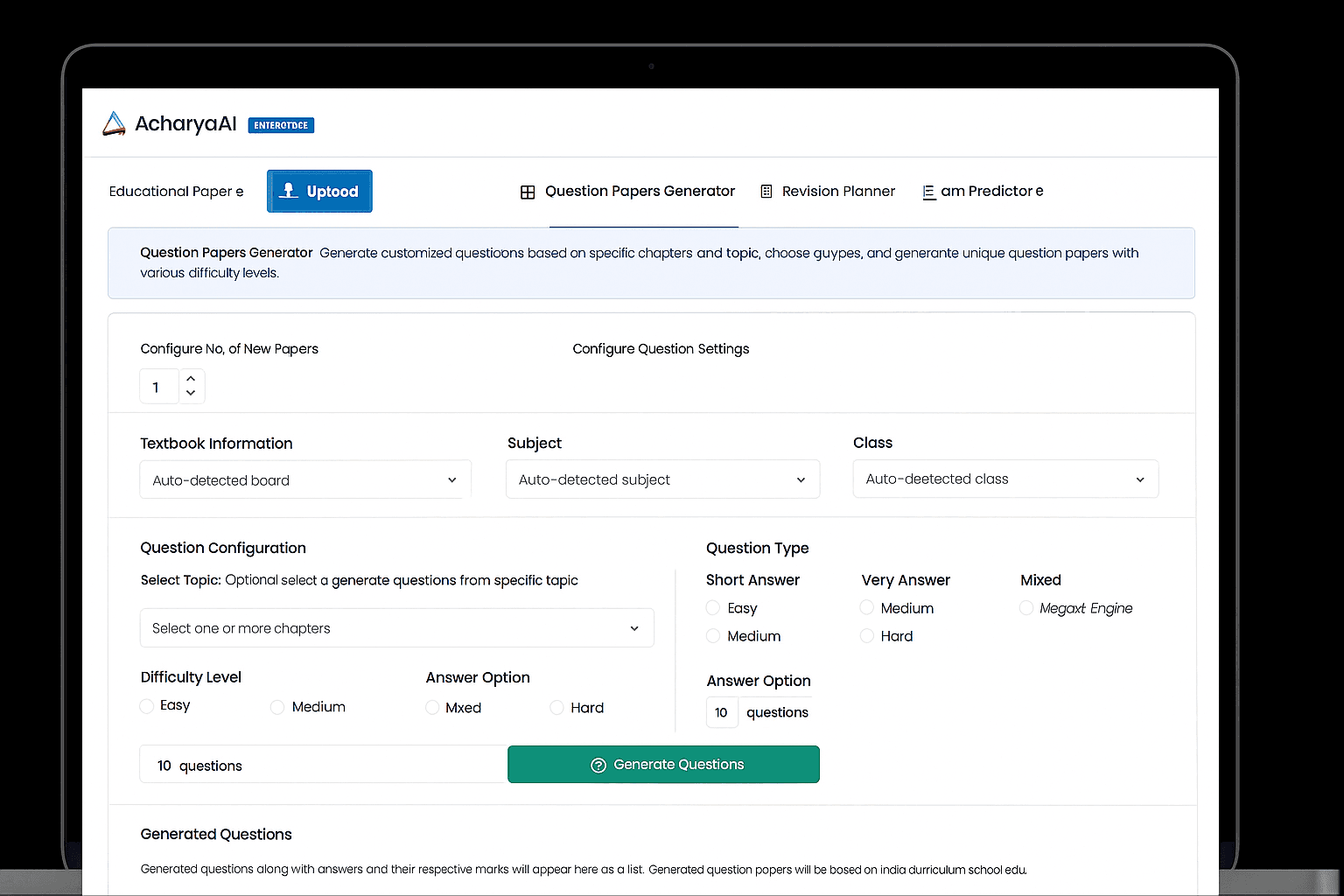Click the Question Configuration heading
1344x896 pixels.
pyautogui.click(x=223, y=548)
